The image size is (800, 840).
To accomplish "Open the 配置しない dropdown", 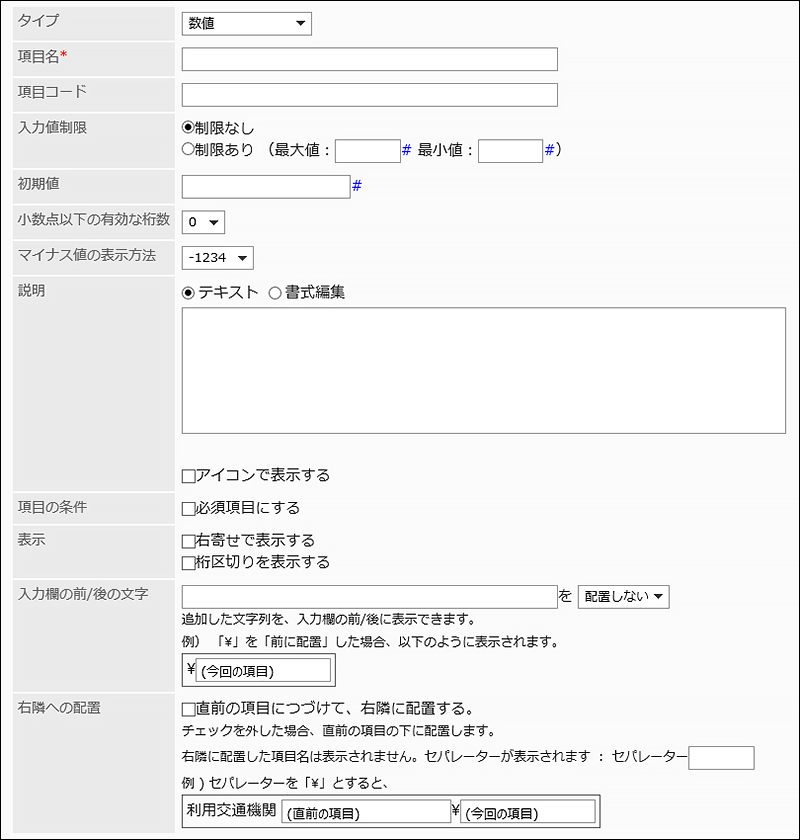I will [x=623, y=597].
